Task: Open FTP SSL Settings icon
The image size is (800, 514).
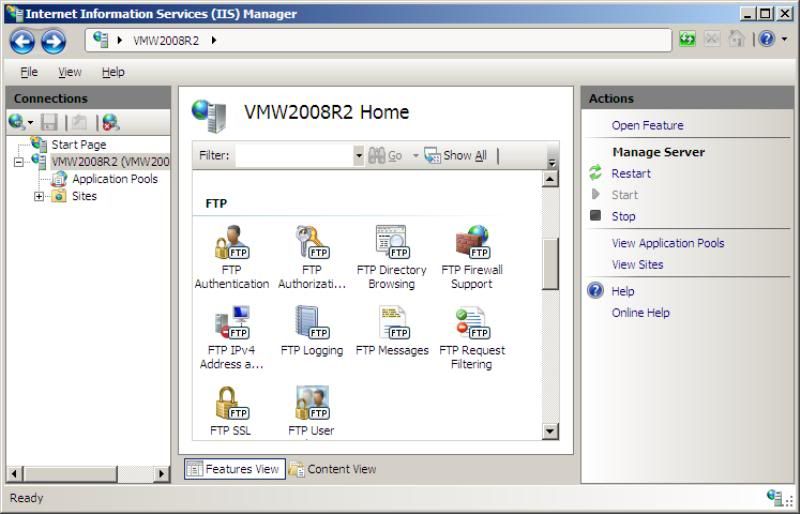Action: [232, 403]
